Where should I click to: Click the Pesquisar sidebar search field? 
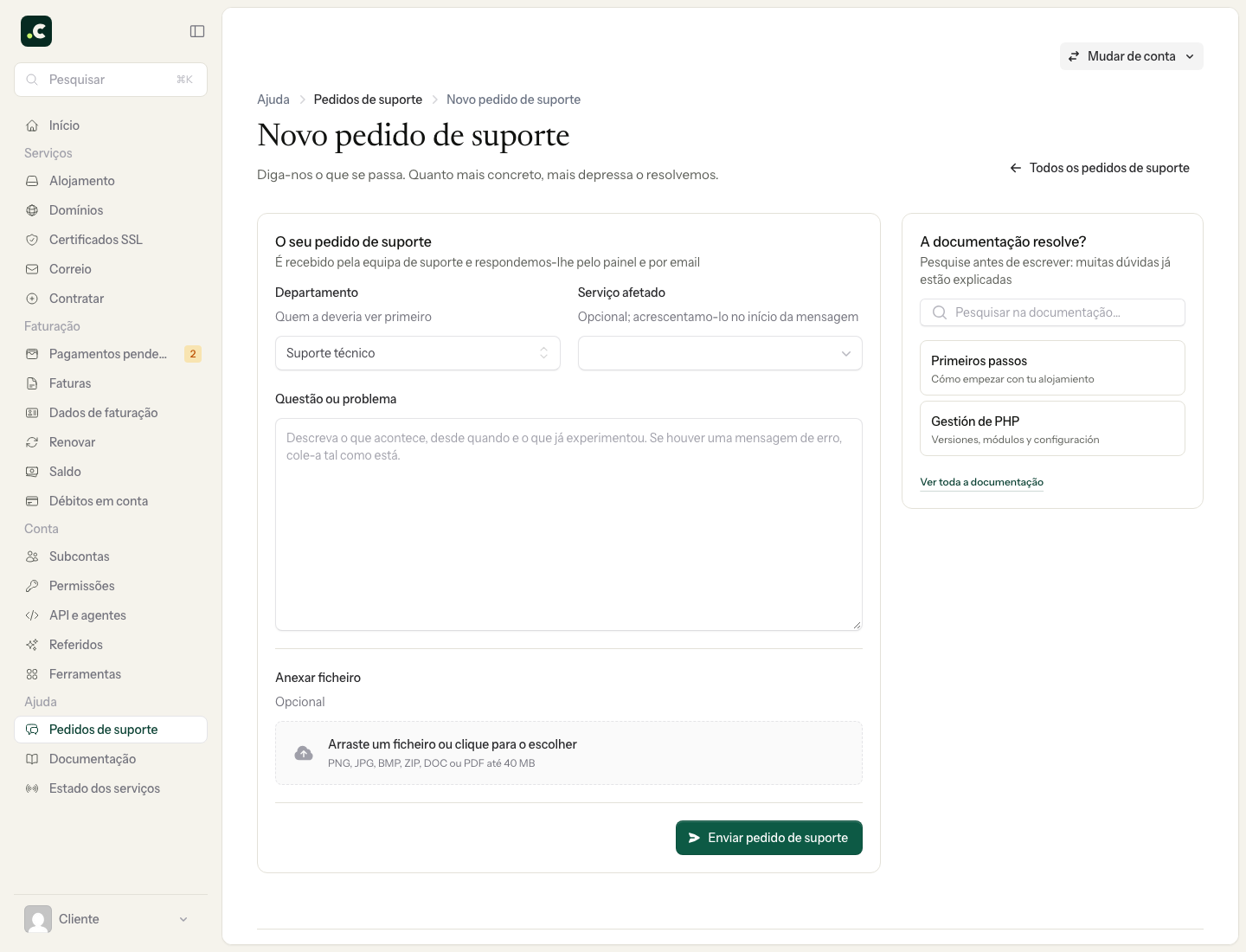coord(111,80)
